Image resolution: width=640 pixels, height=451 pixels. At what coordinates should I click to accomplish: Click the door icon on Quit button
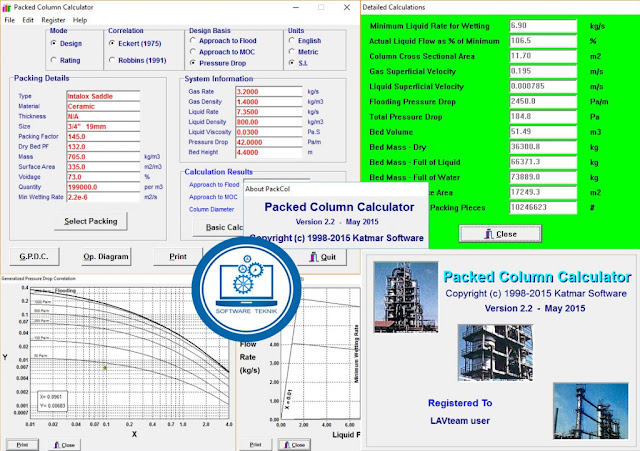[313, 257]
